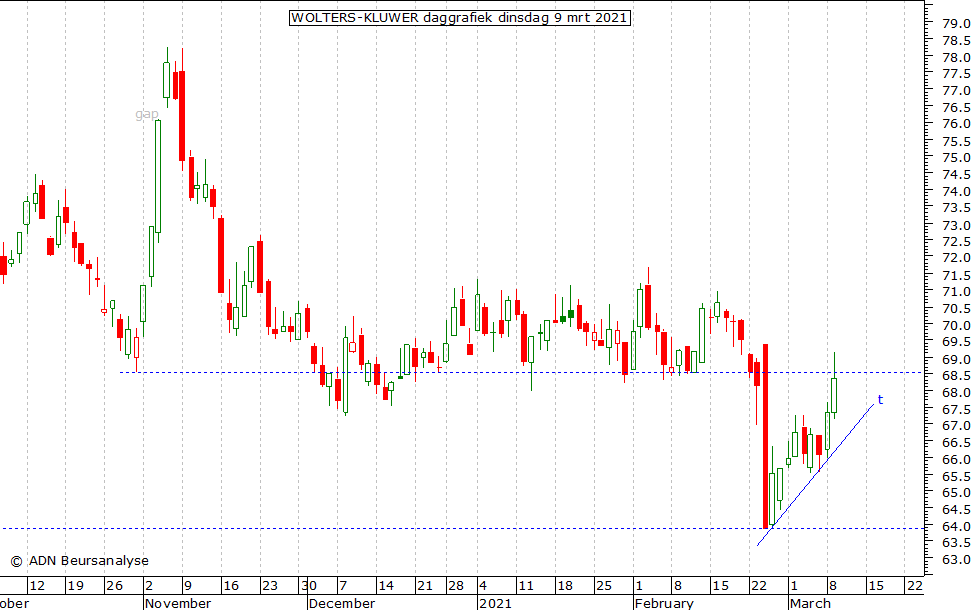The image size is (975, 610).
Task: Click the blue "t" trendline label
Action: pyautogui.click(x=880, y=399)
